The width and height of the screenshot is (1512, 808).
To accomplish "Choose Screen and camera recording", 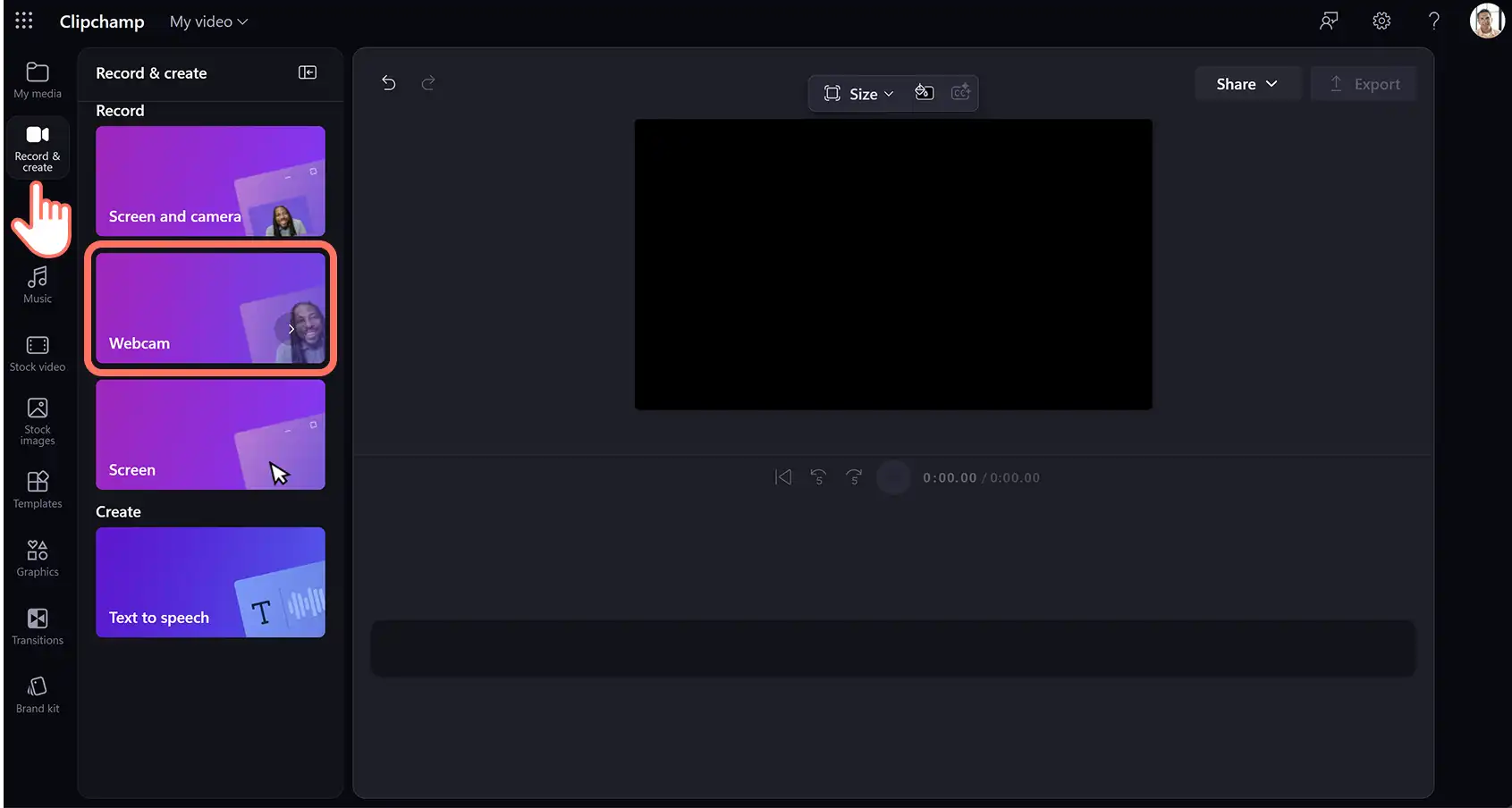I will pos(210,181).
